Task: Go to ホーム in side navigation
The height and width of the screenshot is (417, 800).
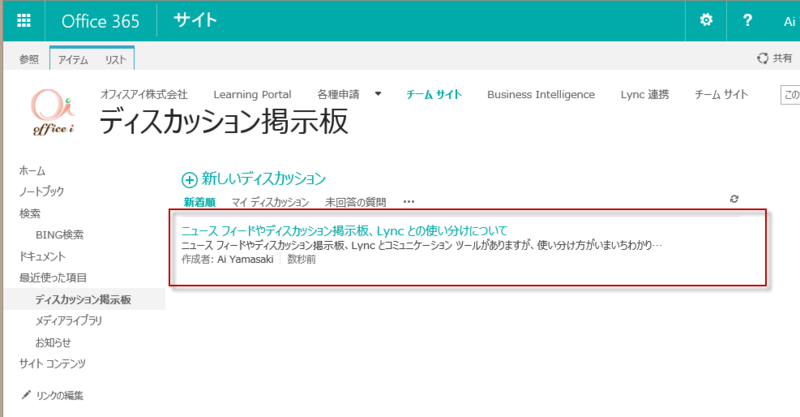Action: [32, 171]
